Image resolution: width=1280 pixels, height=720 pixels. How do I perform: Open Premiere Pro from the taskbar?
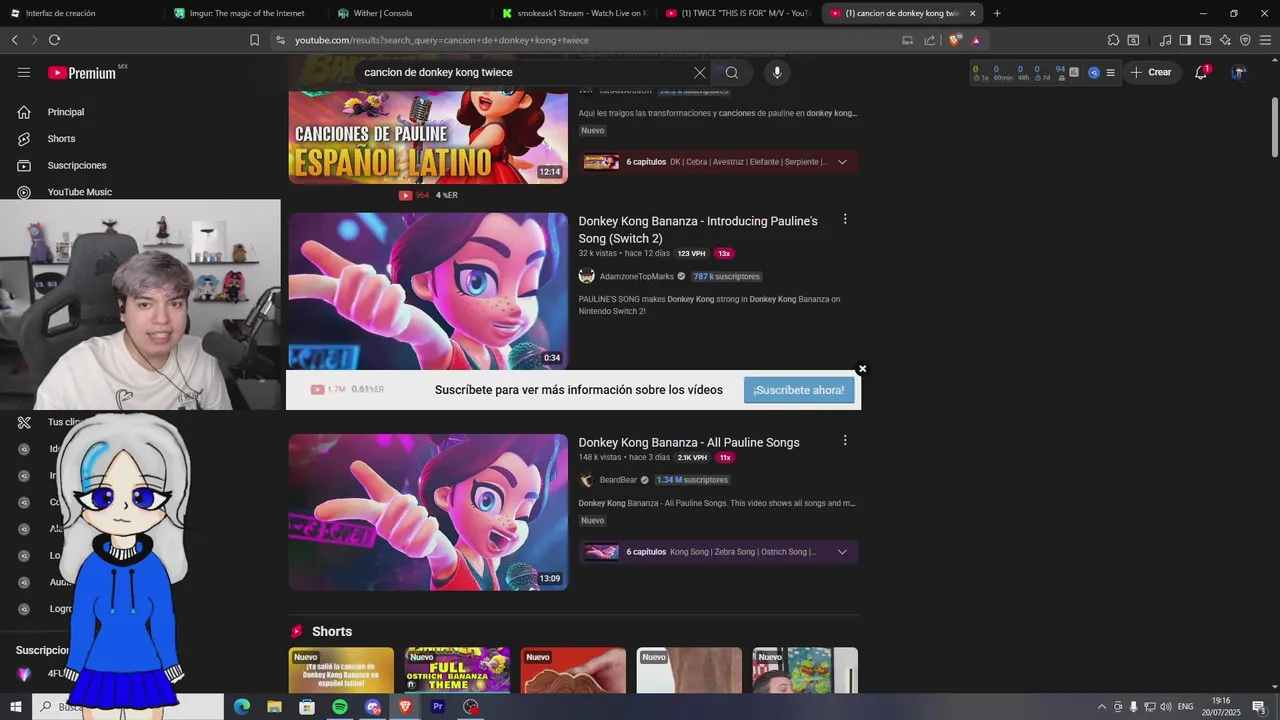[x=437, y=707]
